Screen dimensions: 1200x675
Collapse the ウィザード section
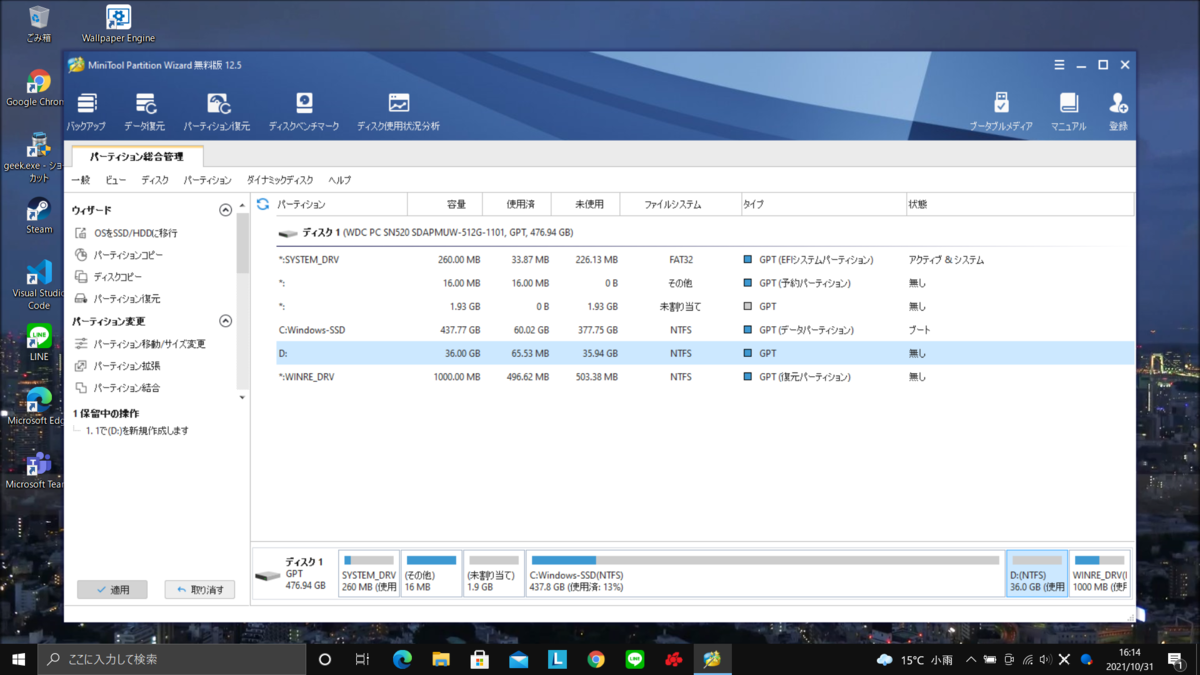(225, 210)
